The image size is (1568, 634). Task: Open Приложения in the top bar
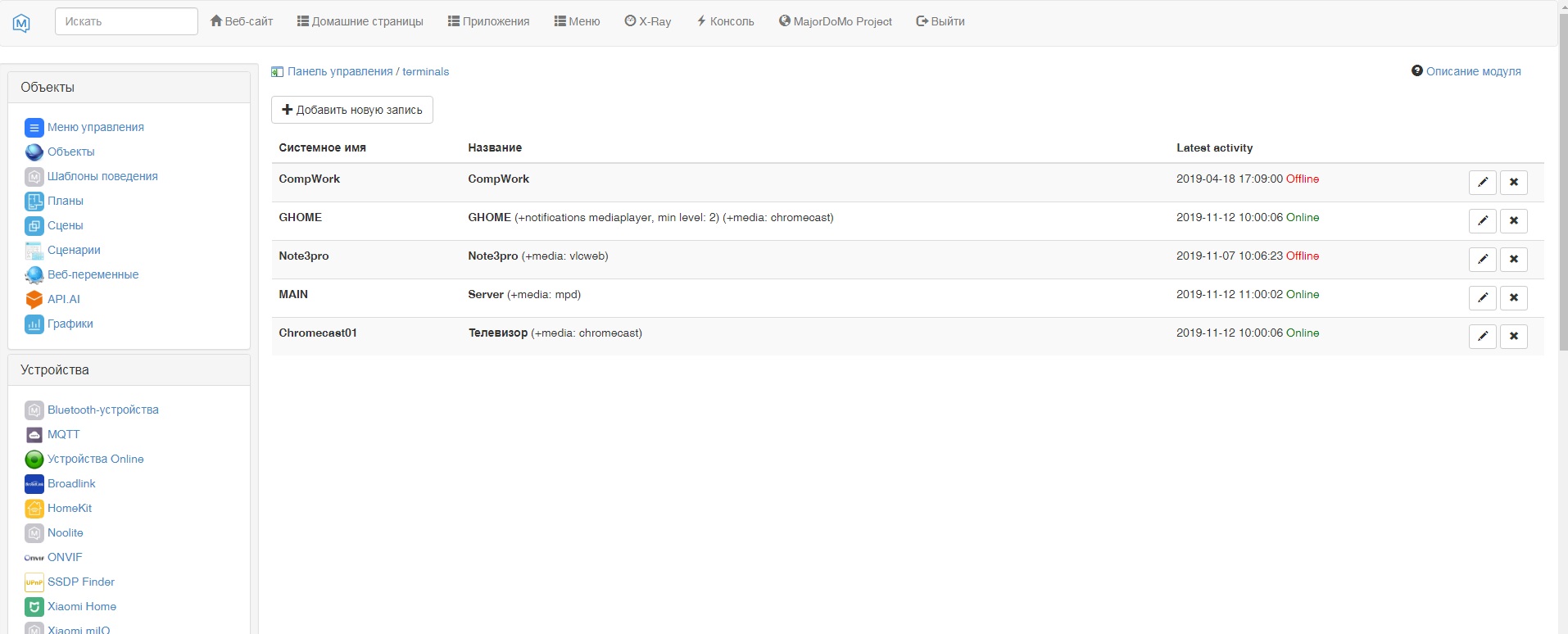tap(489, 21)
